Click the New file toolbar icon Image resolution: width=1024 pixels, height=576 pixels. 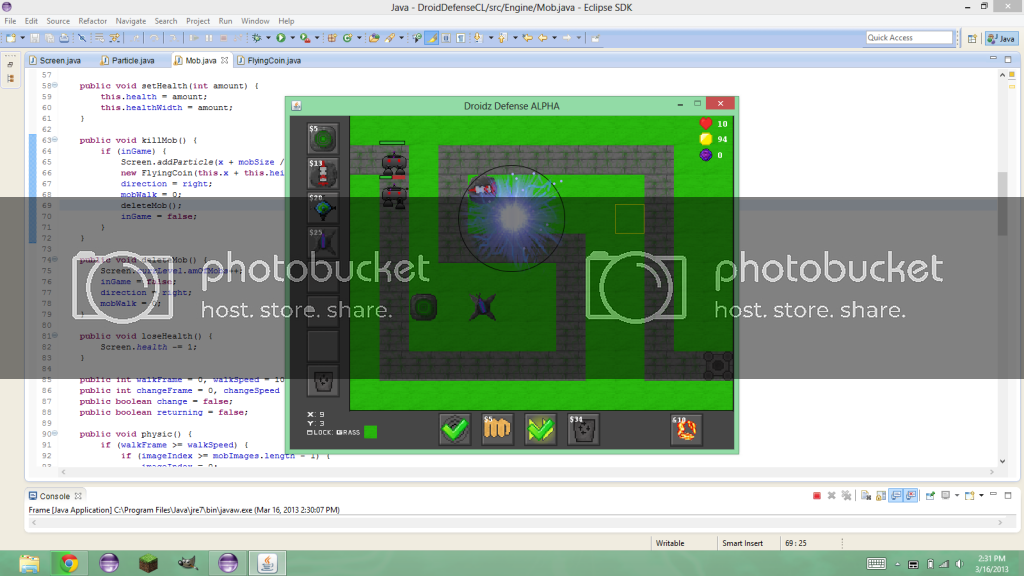point(11,38)
